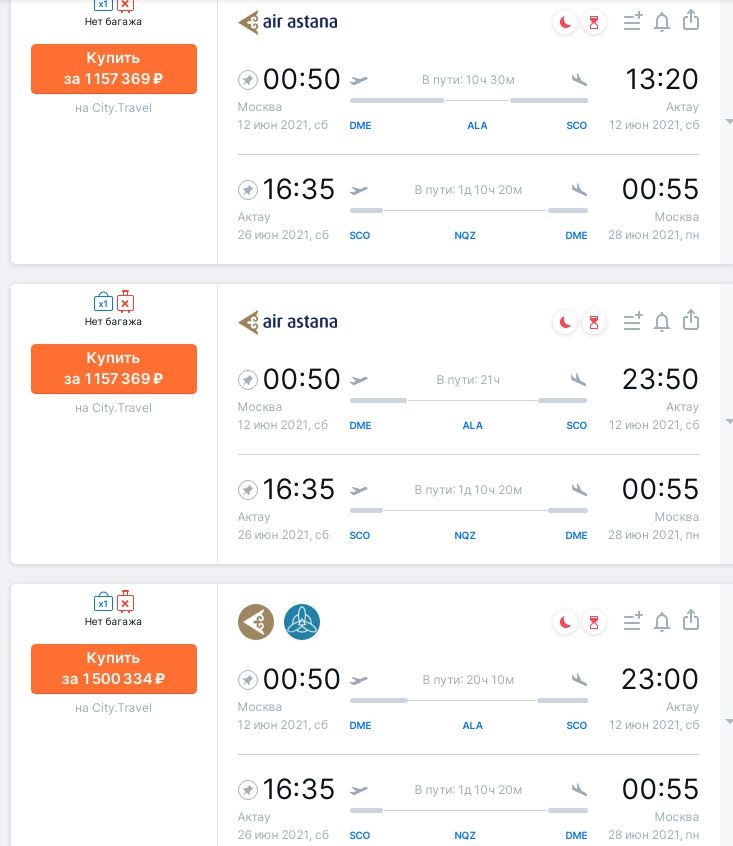The height and width of the screenshot is (846, 733).
Task: Click the bell icon on the 1 500 334 ₽ ticket
Action: coord(662,622)
